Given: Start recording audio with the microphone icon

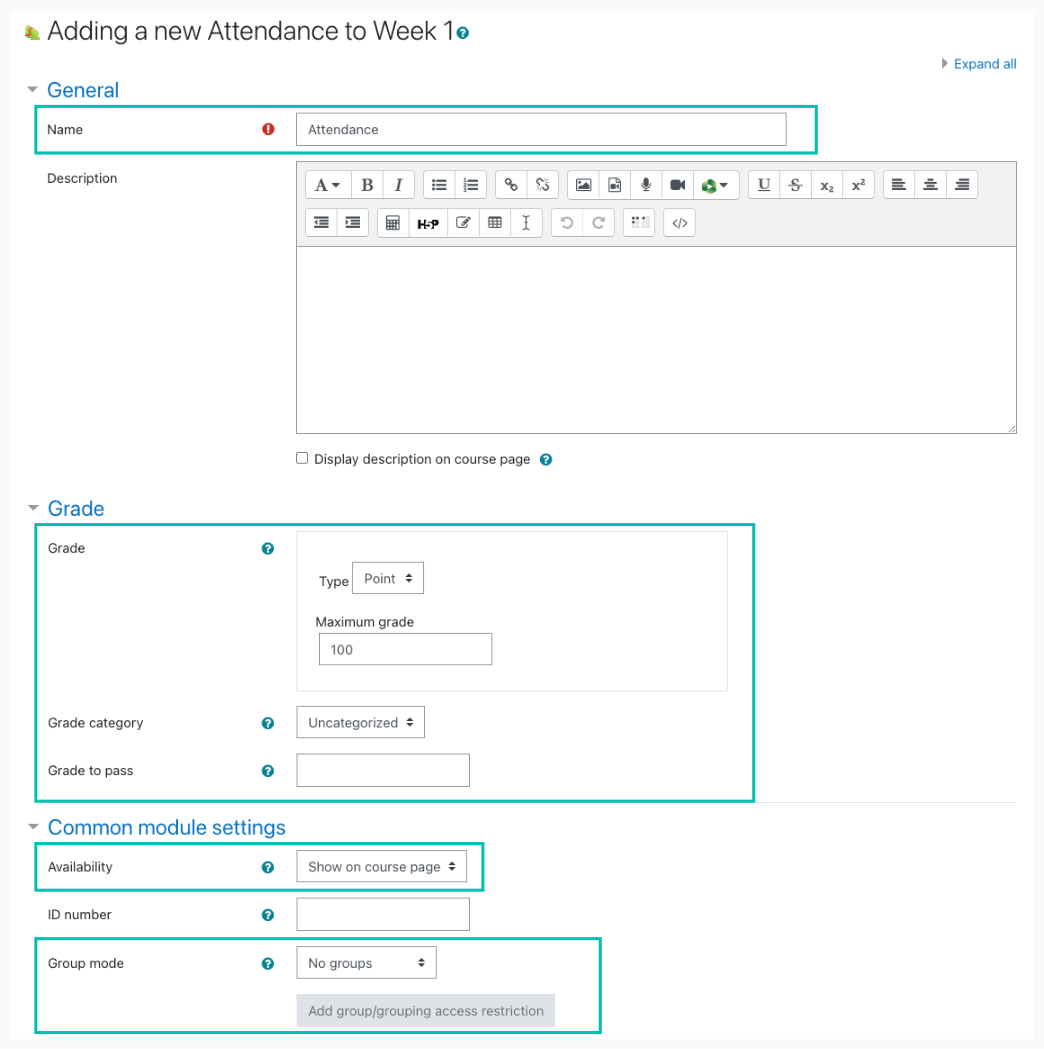Looking at the screenshot, I should point(645,184).
